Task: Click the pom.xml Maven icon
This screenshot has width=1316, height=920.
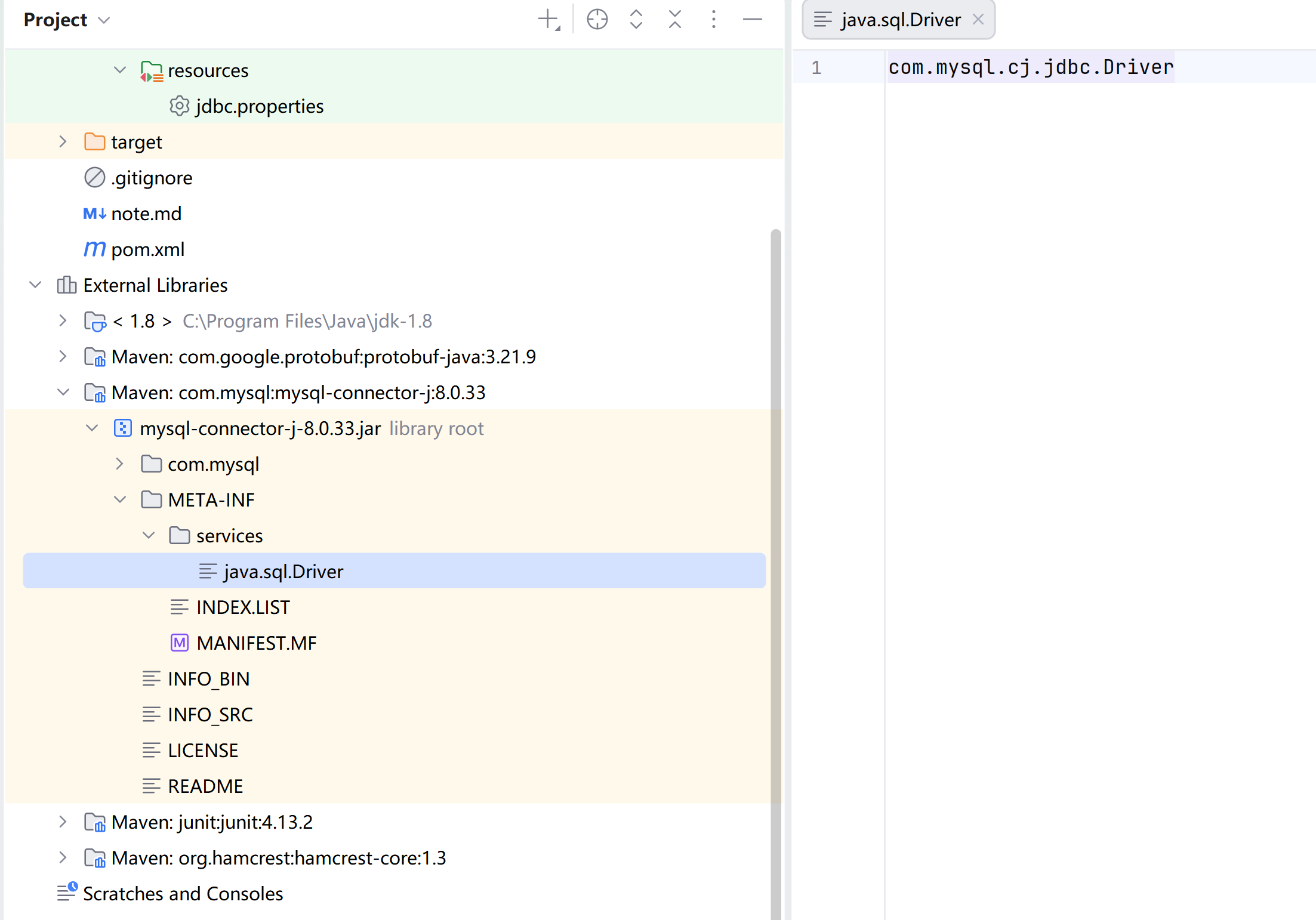Action: (94, 249)
